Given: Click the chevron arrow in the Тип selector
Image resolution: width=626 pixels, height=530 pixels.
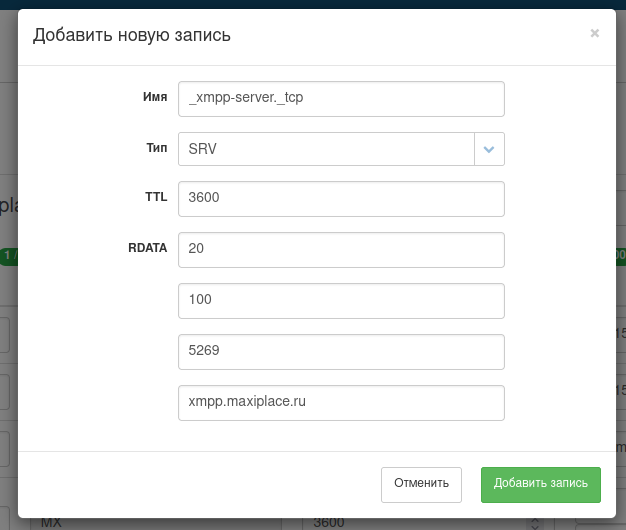Looking at the screenshot, I should pyautogui.click(x=489, y=149).
